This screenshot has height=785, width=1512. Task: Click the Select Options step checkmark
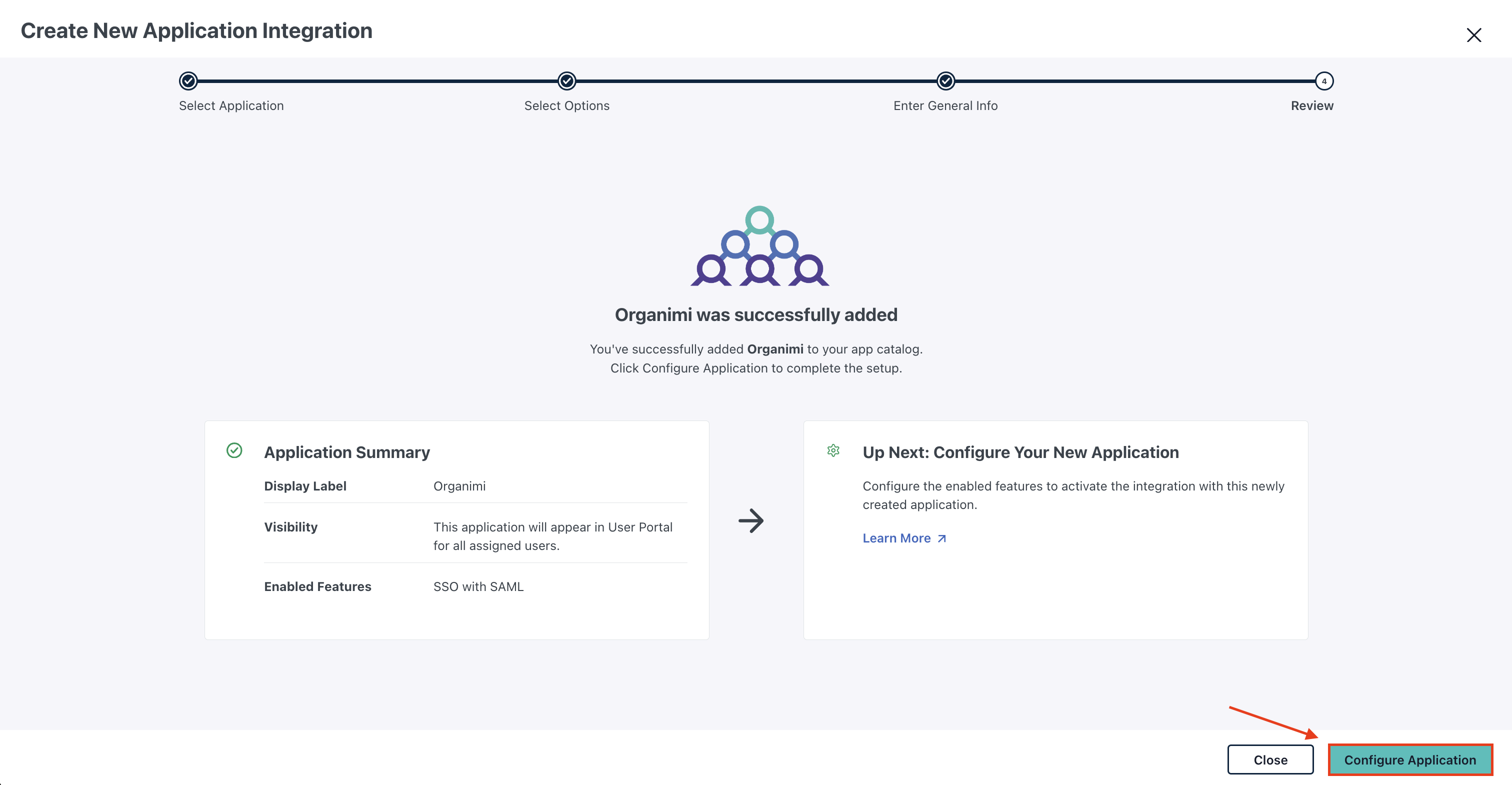point(567,81)
